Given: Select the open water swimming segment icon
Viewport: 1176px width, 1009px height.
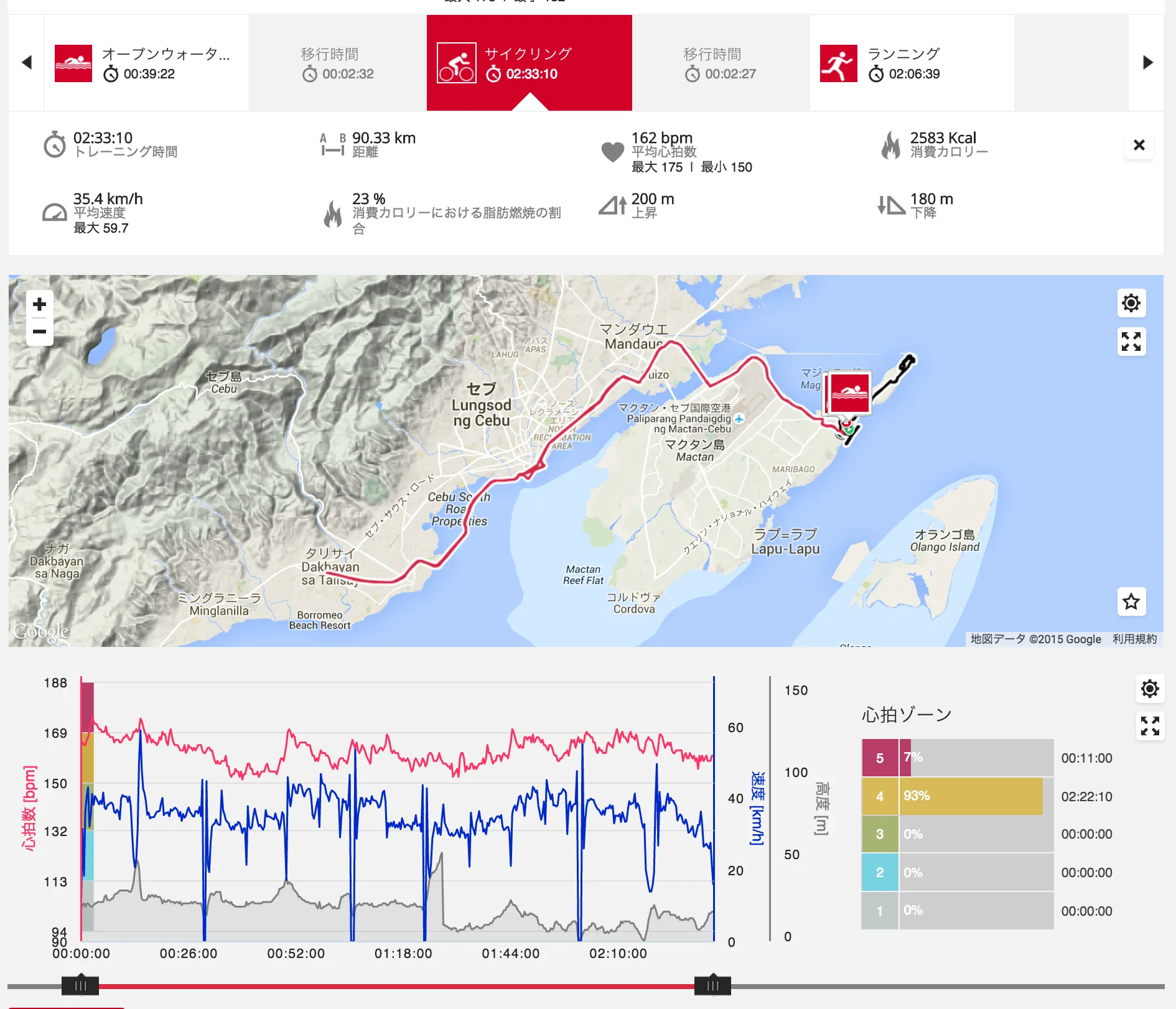Looking at the screenshot, I should click(x=75, y=62).
